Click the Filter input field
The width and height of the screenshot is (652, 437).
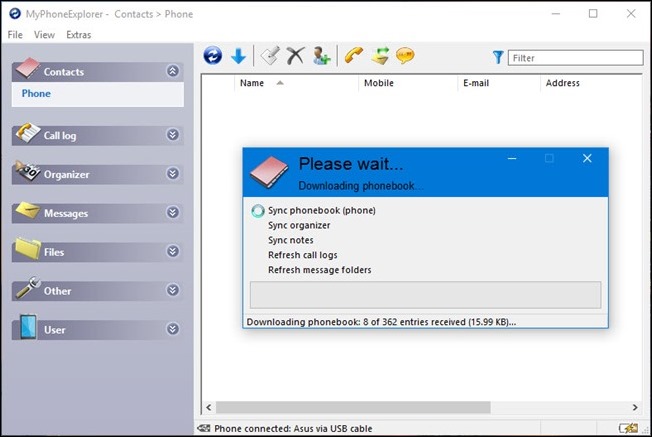[575, 58]
